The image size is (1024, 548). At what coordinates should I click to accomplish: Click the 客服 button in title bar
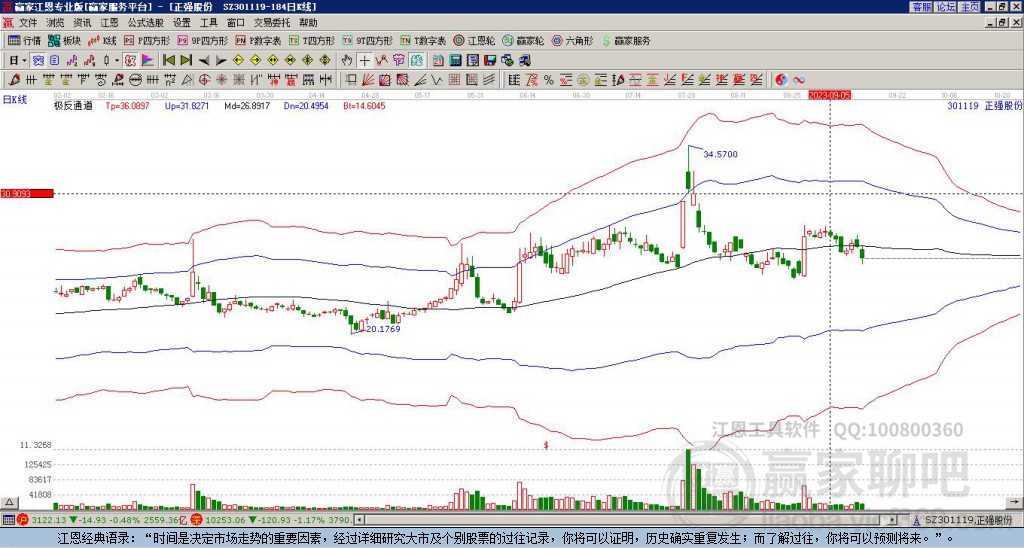click(x=922, y=7)
